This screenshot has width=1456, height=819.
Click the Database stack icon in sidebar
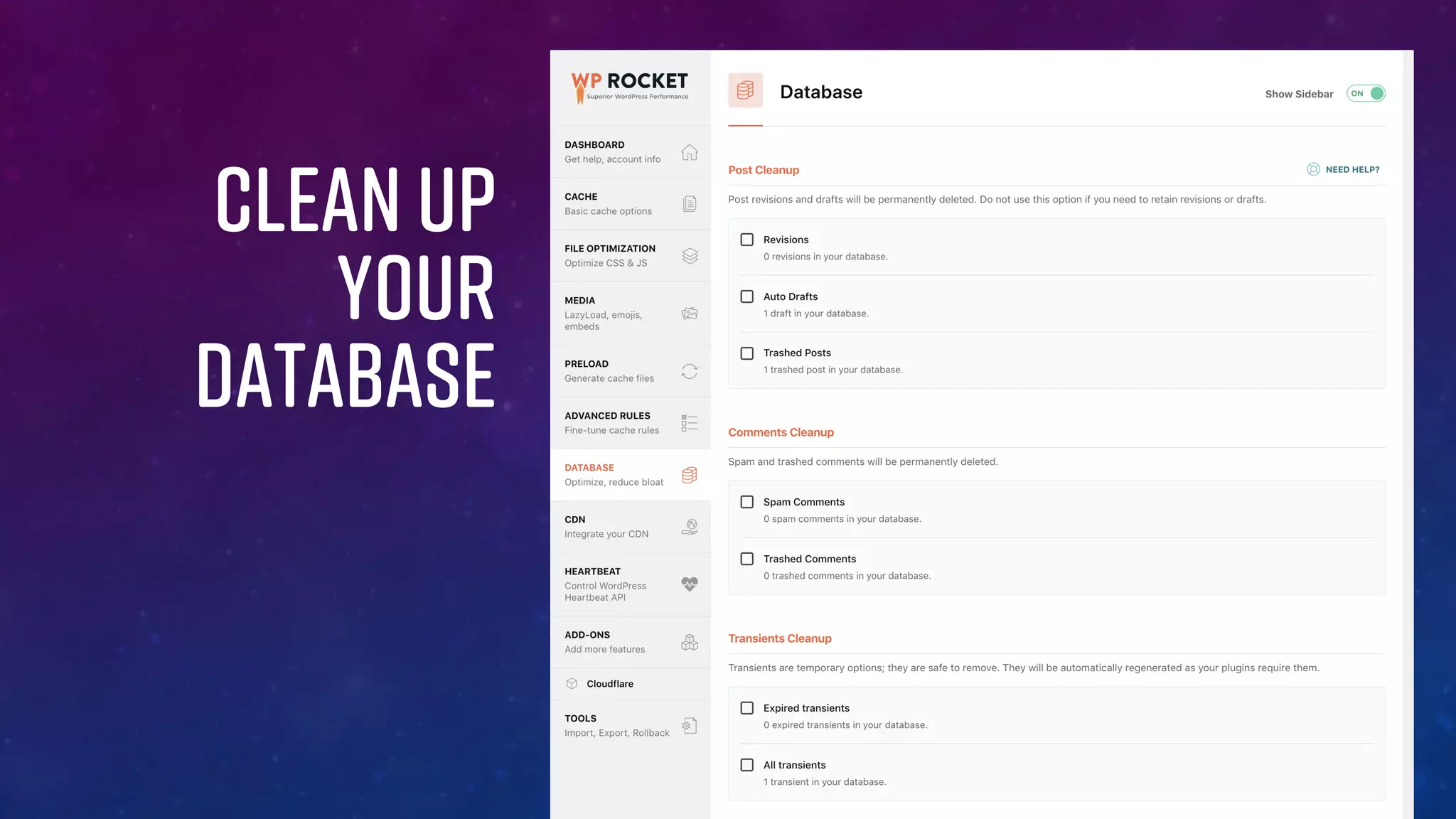pyautogui.click(x=689, y=475)
